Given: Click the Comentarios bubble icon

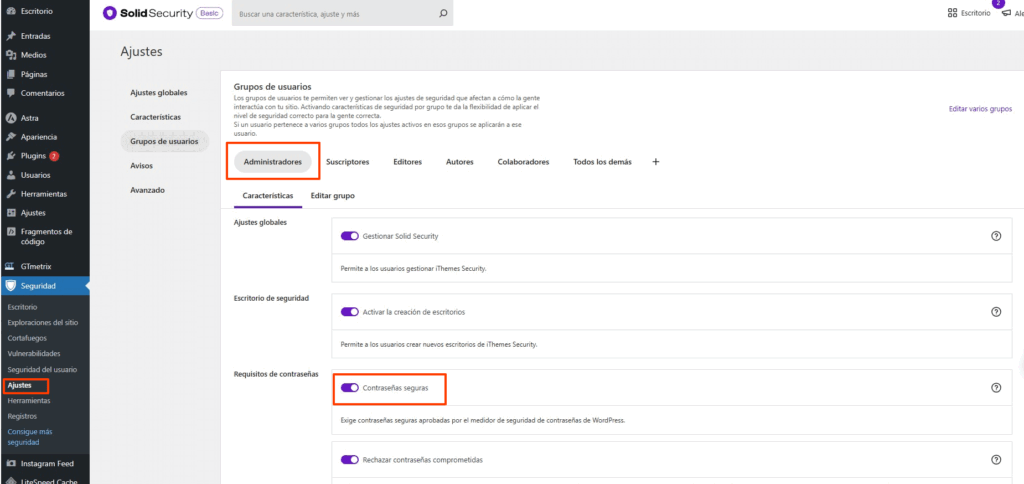Looking at the screenshot, I should tap(10, 93).
